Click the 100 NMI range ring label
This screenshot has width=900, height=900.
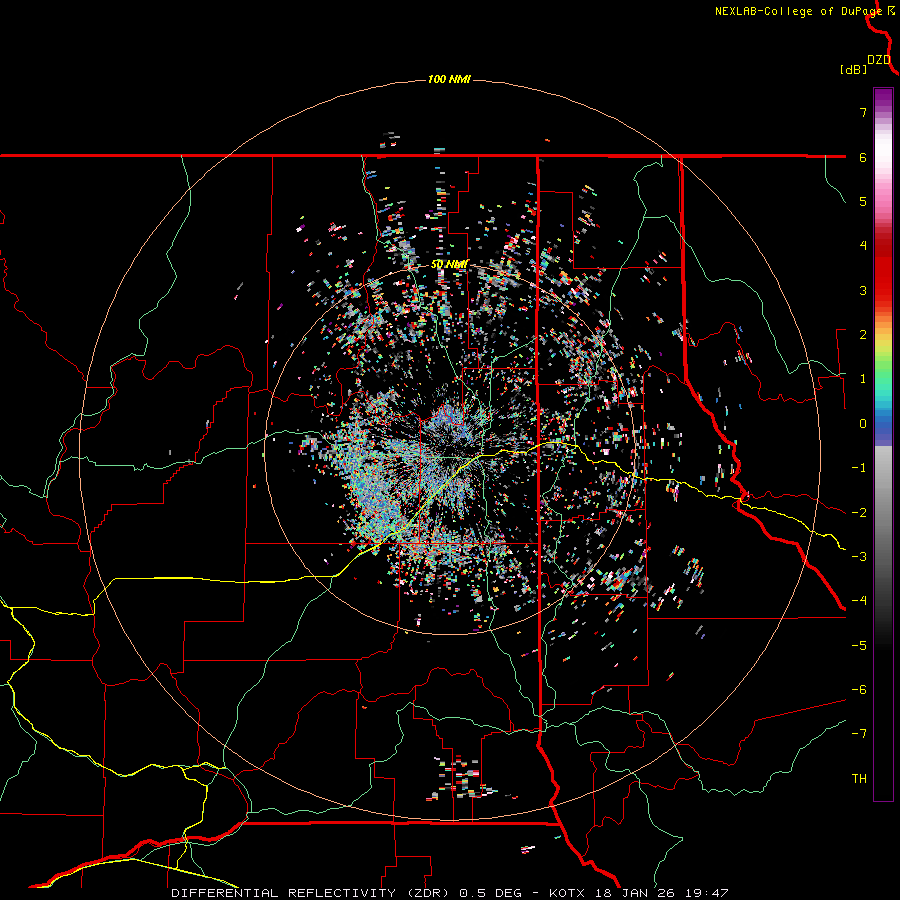pyautogui.click(x=449, y=79)
